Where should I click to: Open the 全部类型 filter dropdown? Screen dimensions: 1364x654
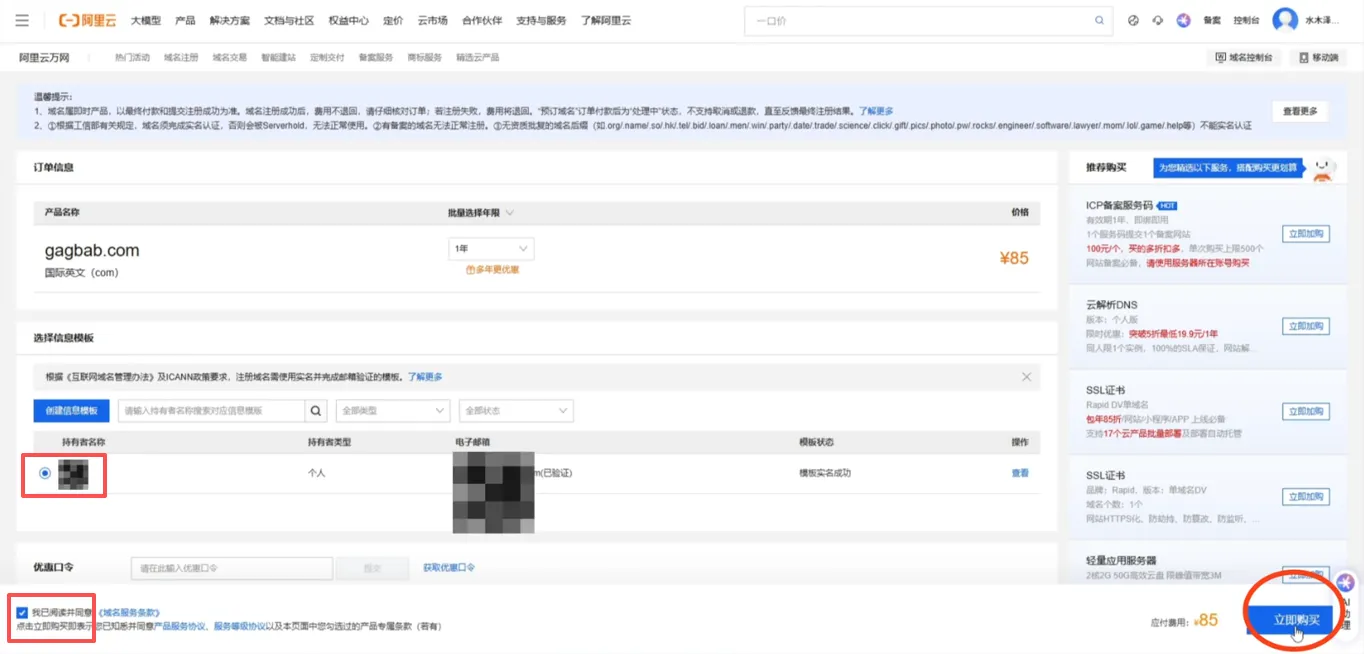coord(393,410)
